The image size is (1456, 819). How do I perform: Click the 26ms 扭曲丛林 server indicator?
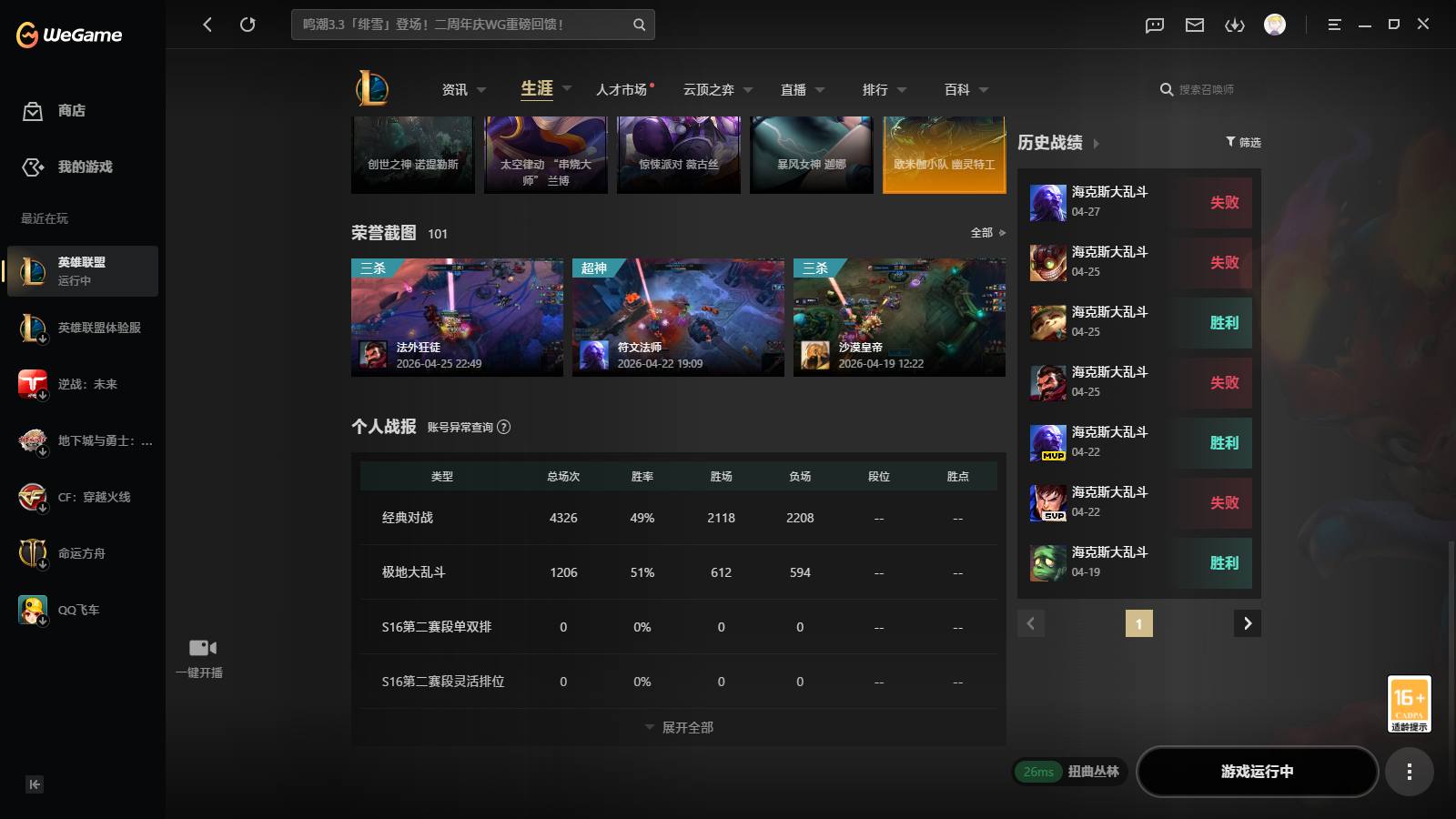coord(1070,772)
